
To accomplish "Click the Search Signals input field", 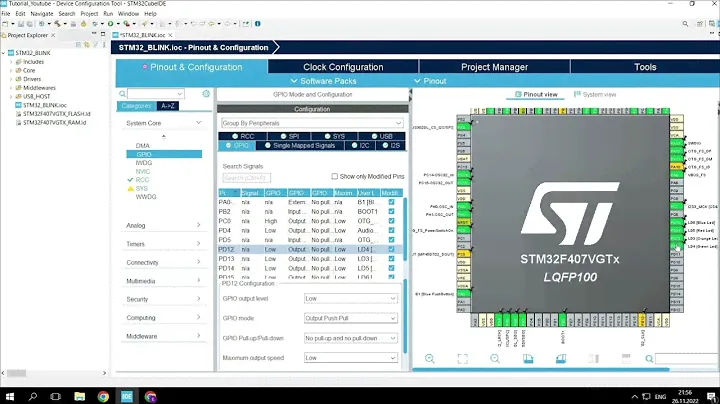I will (246, 178).
